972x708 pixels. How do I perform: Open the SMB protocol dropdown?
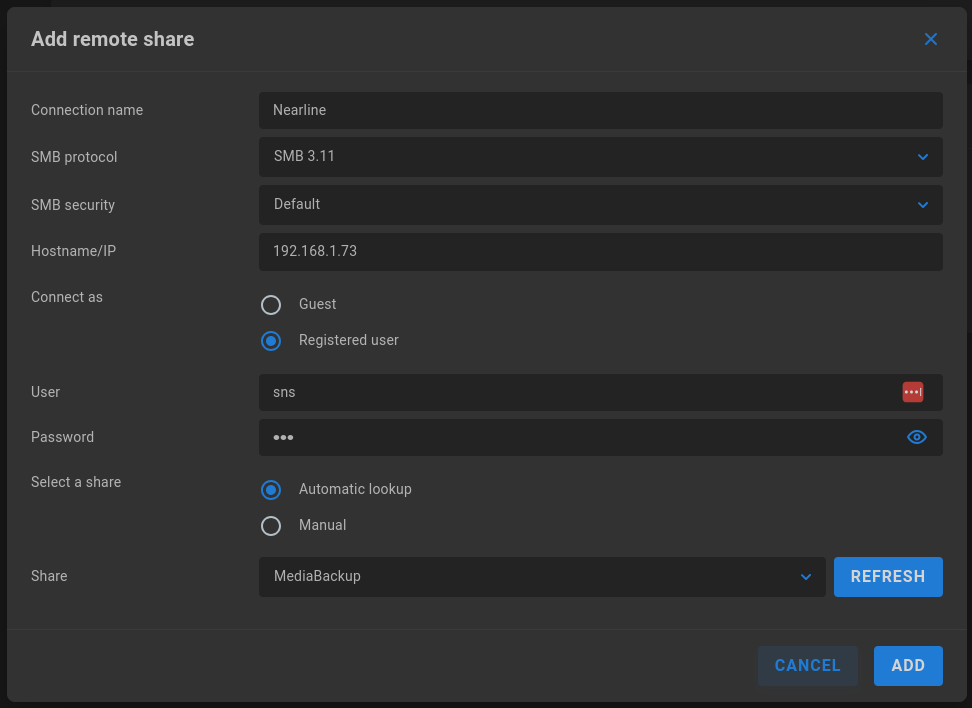(x=601, y=157)
